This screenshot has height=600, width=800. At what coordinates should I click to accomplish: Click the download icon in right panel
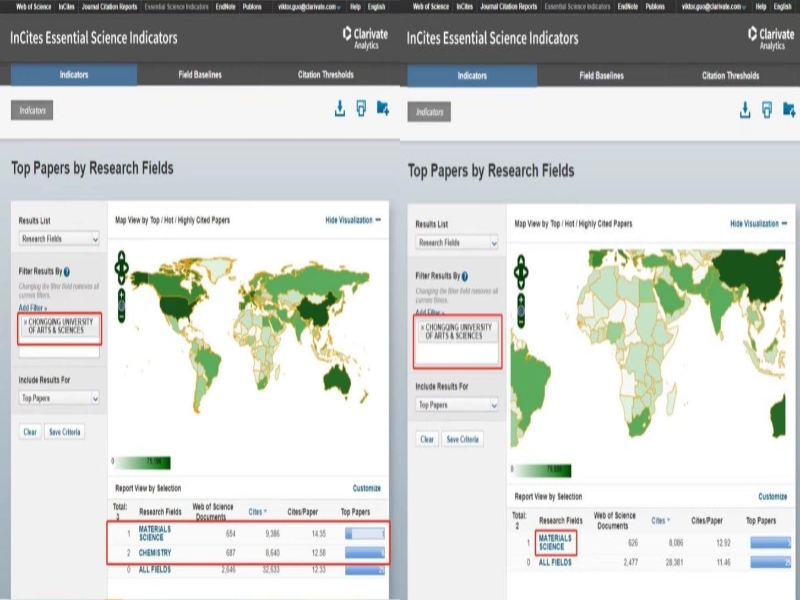click(x=744, y=110)
